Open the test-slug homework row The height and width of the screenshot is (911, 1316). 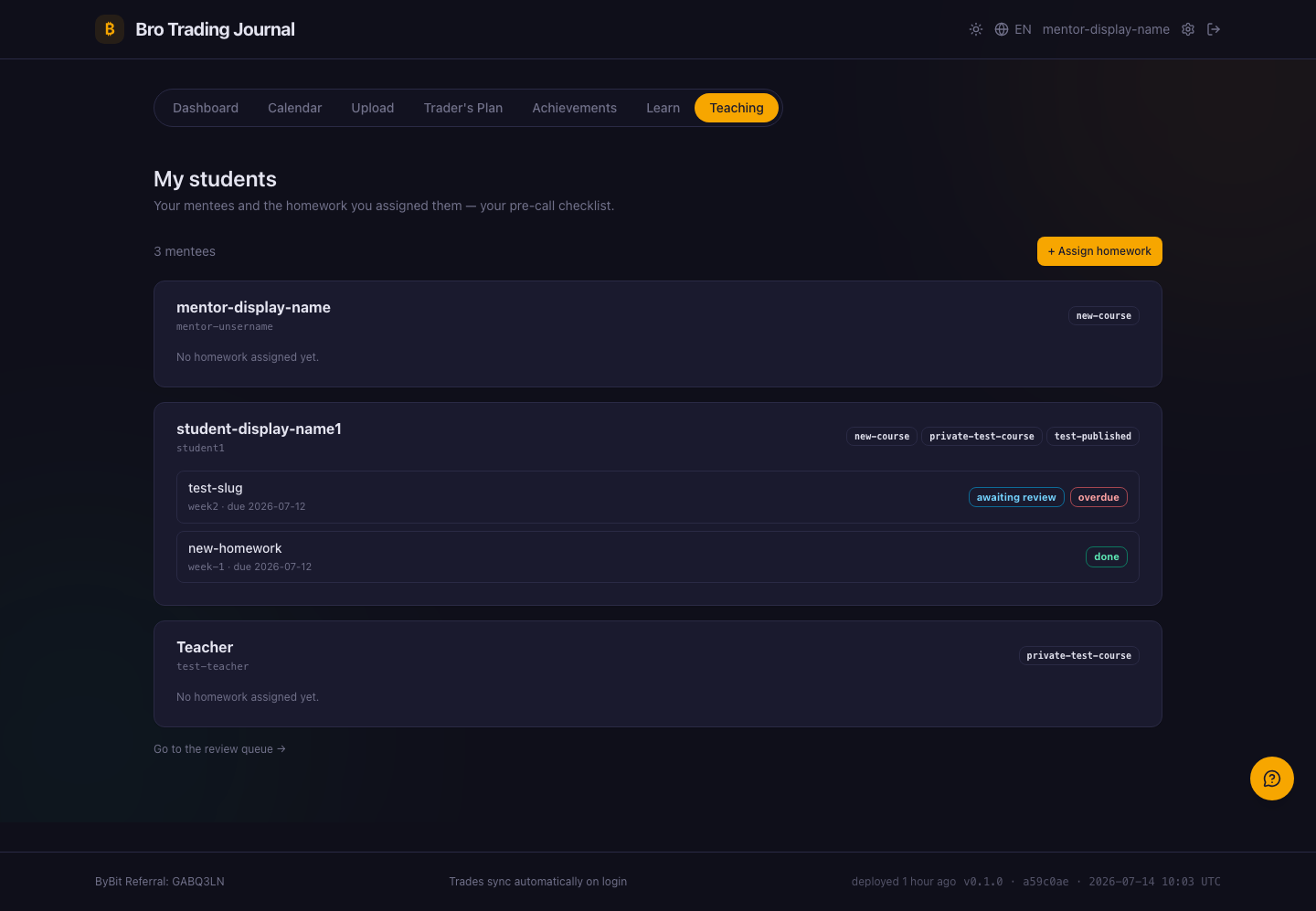click(658, 497)
